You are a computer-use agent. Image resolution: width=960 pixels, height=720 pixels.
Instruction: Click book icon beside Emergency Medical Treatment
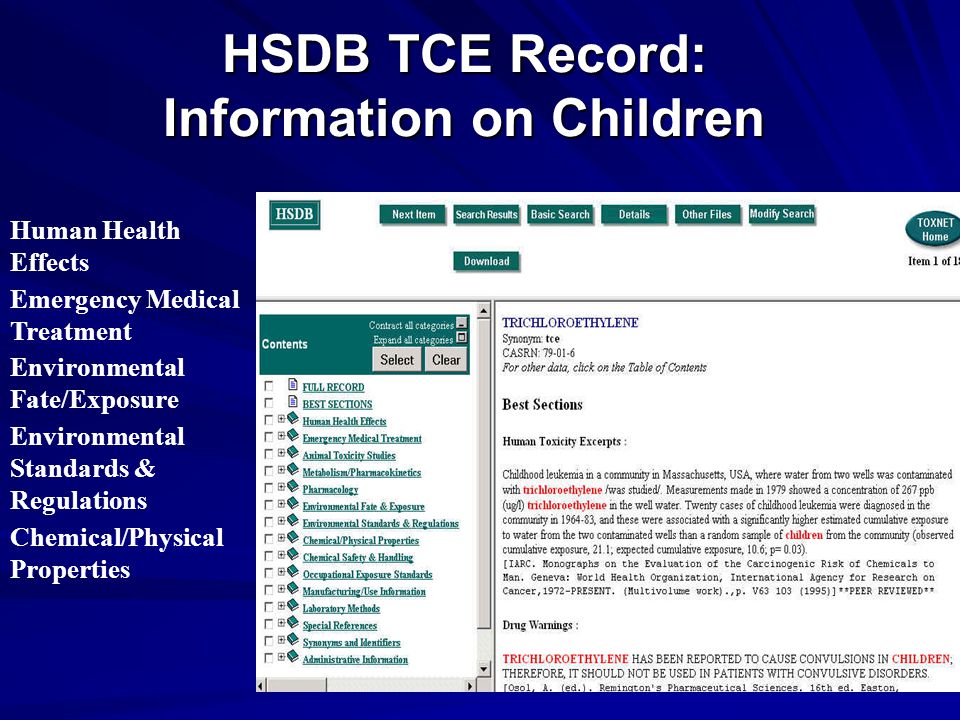[293, 435]
